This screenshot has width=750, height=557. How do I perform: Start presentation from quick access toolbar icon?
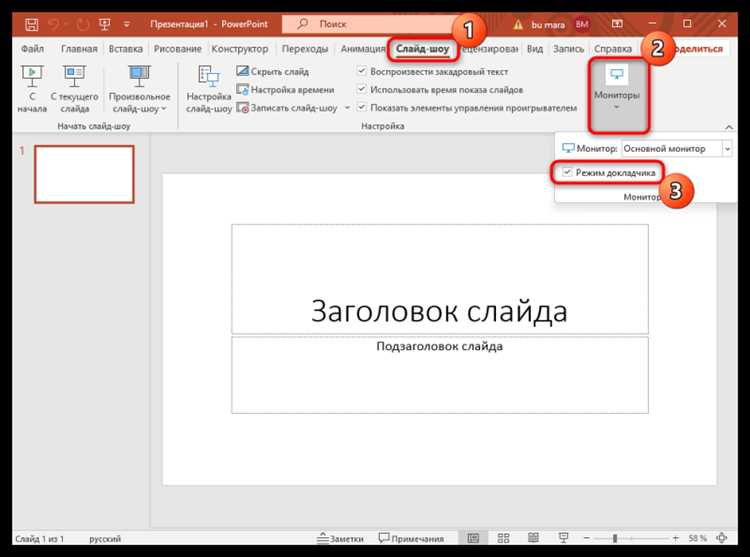coord(104,24)
